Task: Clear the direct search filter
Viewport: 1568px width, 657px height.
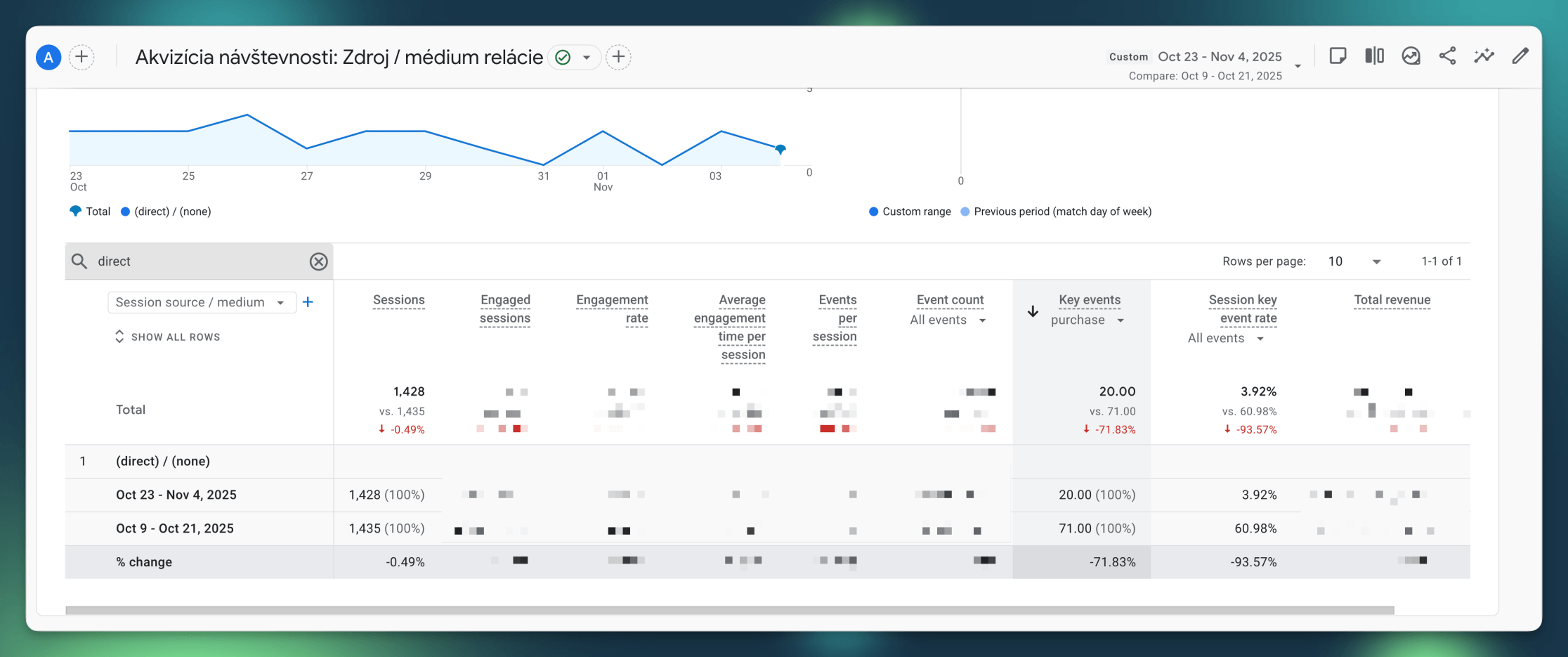Action: pos(318,261)
